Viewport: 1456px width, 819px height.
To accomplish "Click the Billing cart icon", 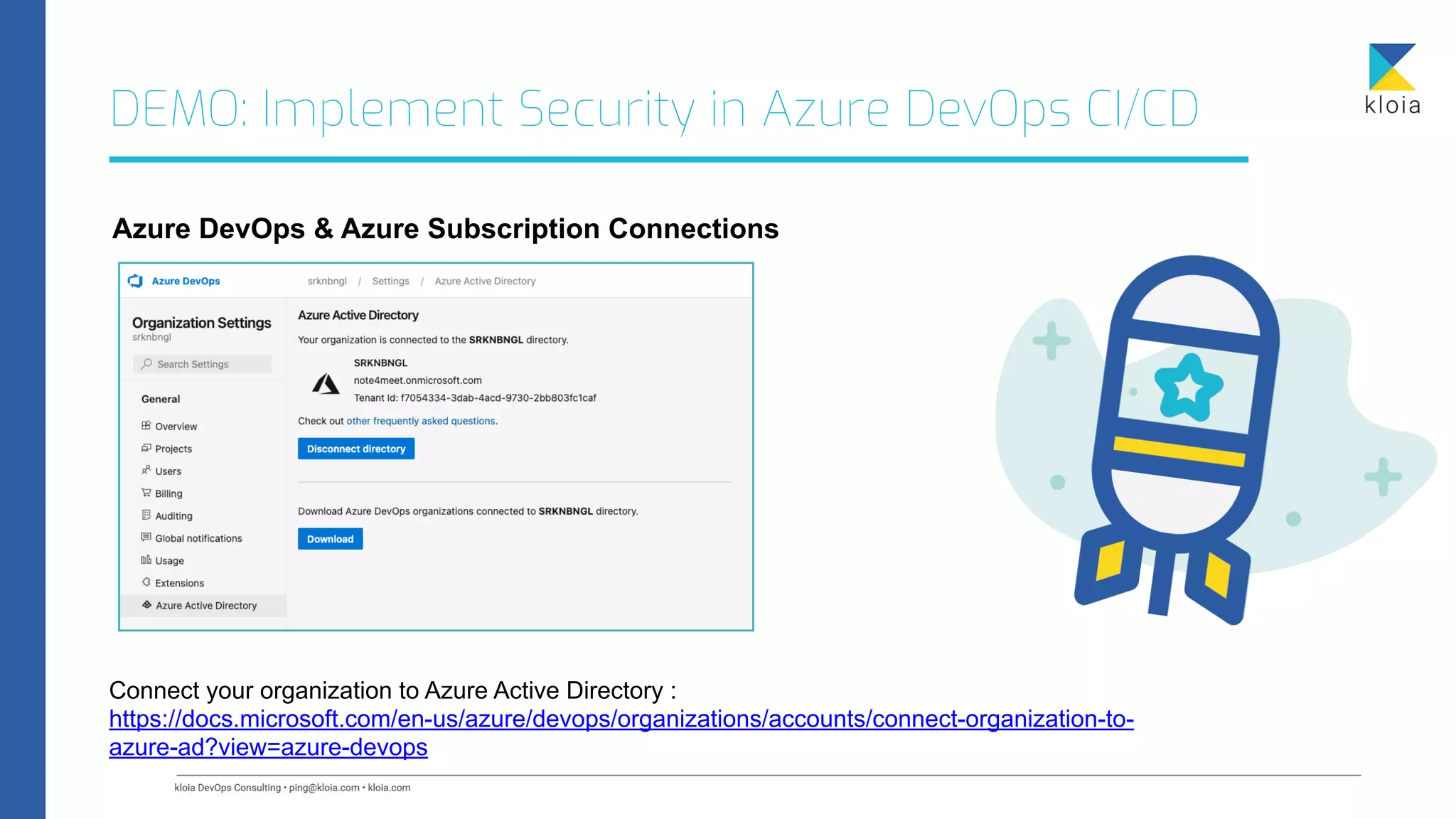I will 146,493.
